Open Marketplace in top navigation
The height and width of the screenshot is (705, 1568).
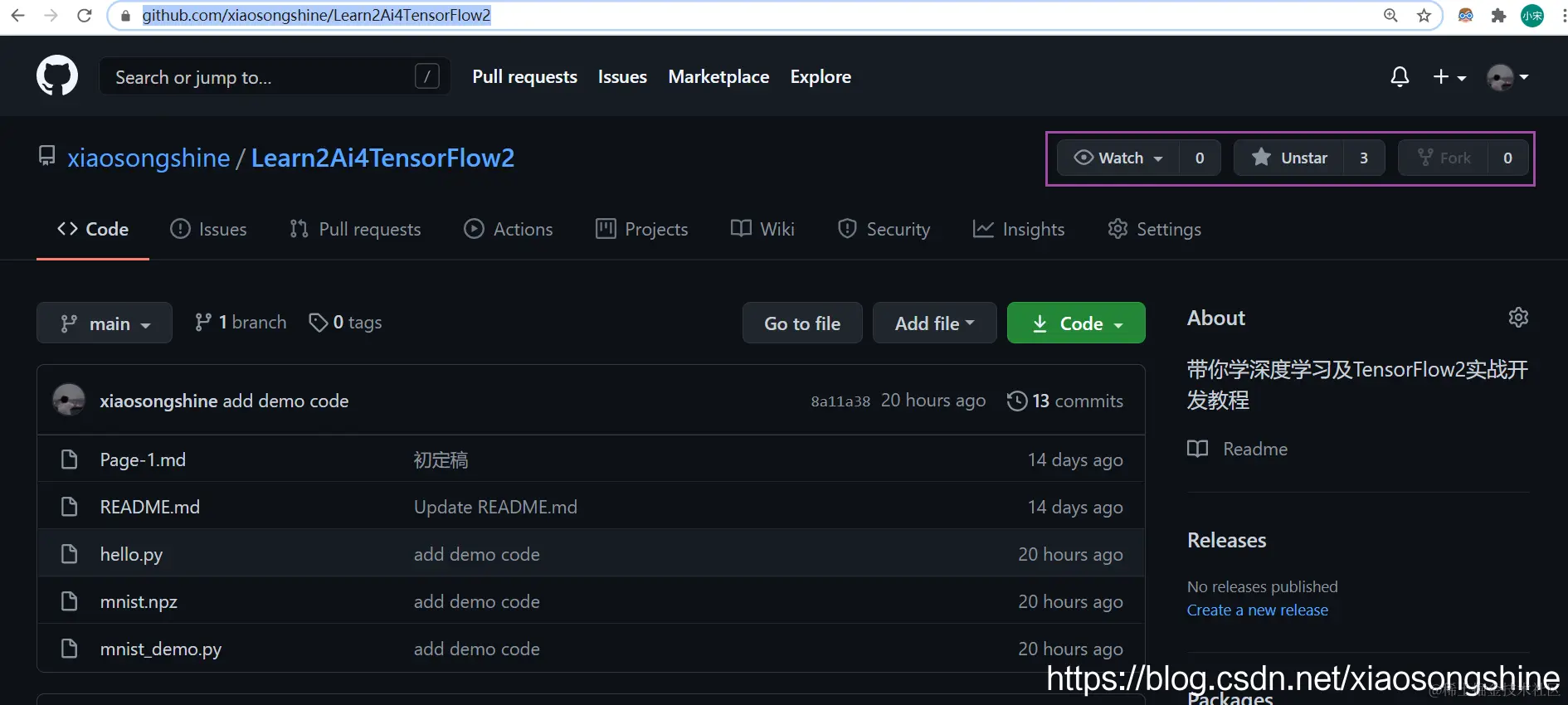point(718,76)
